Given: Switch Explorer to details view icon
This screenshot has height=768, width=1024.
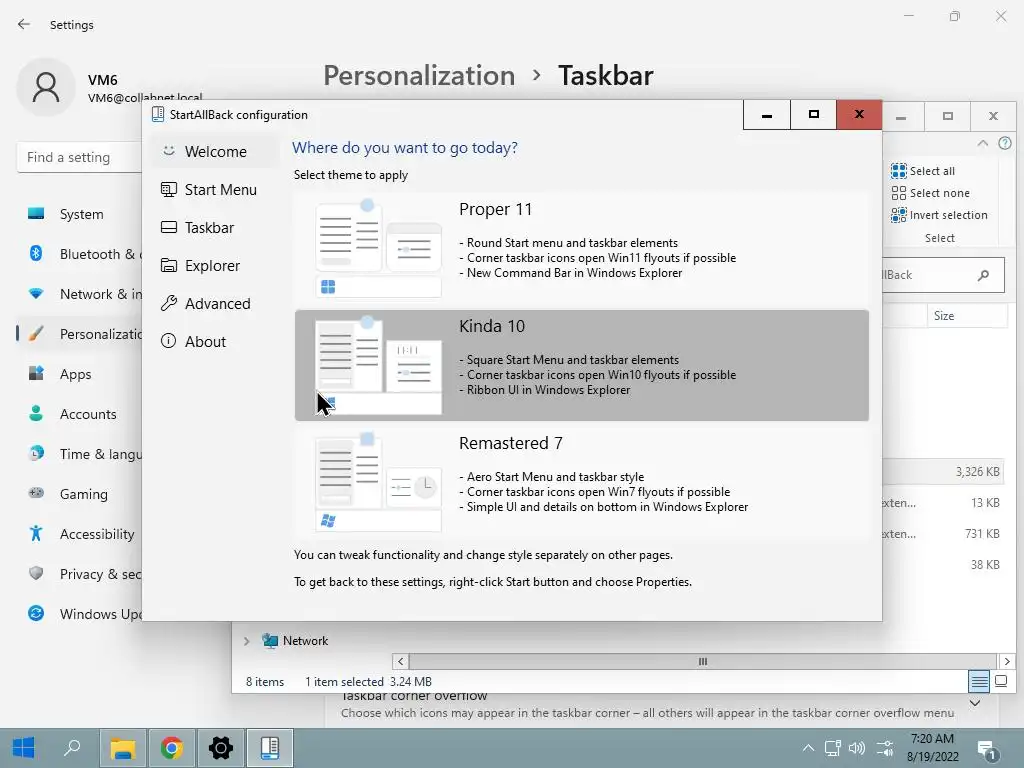Looking at the screenshot, I should [x=979, y=682].
